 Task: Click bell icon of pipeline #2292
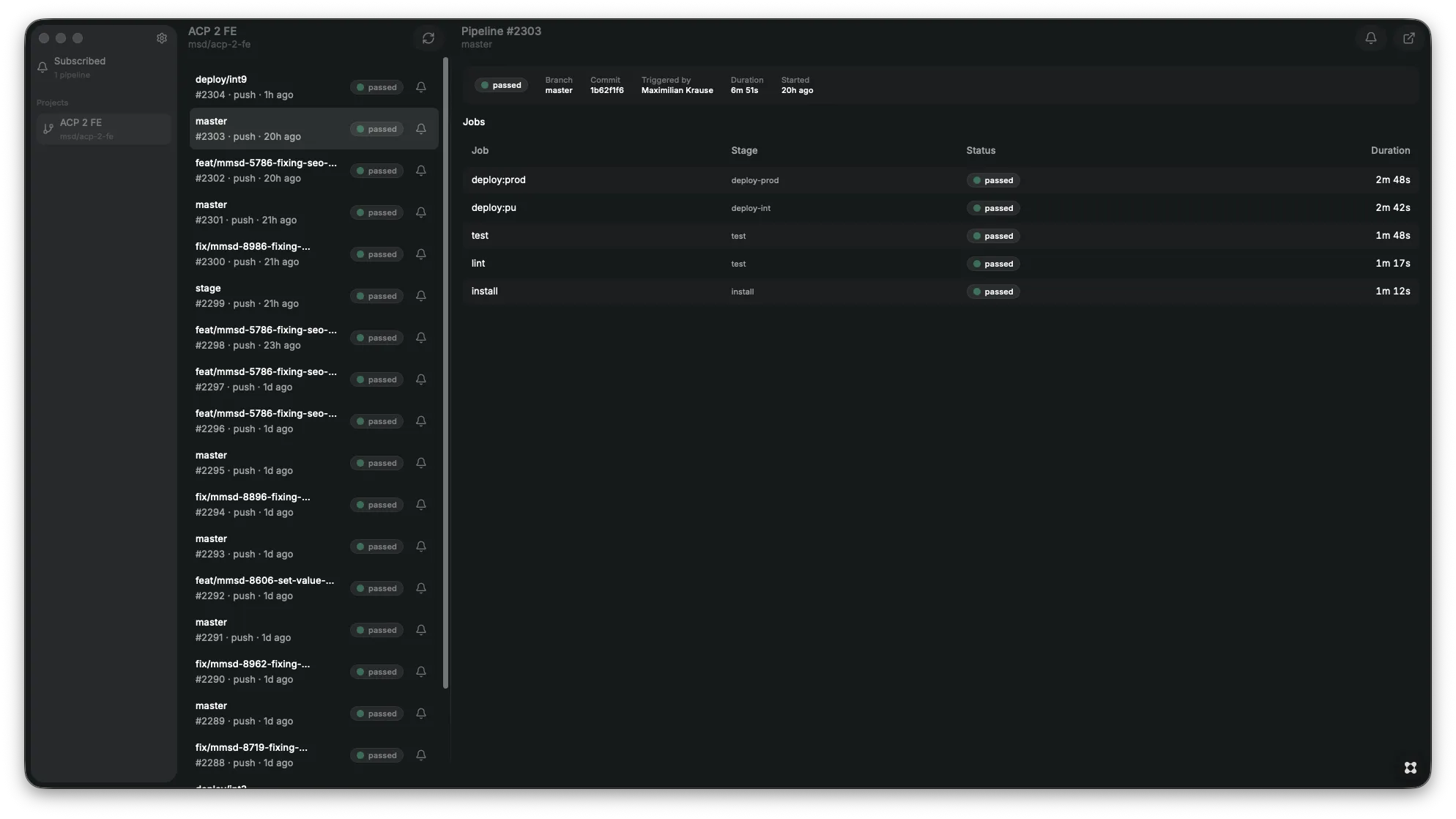pos(421,588)
